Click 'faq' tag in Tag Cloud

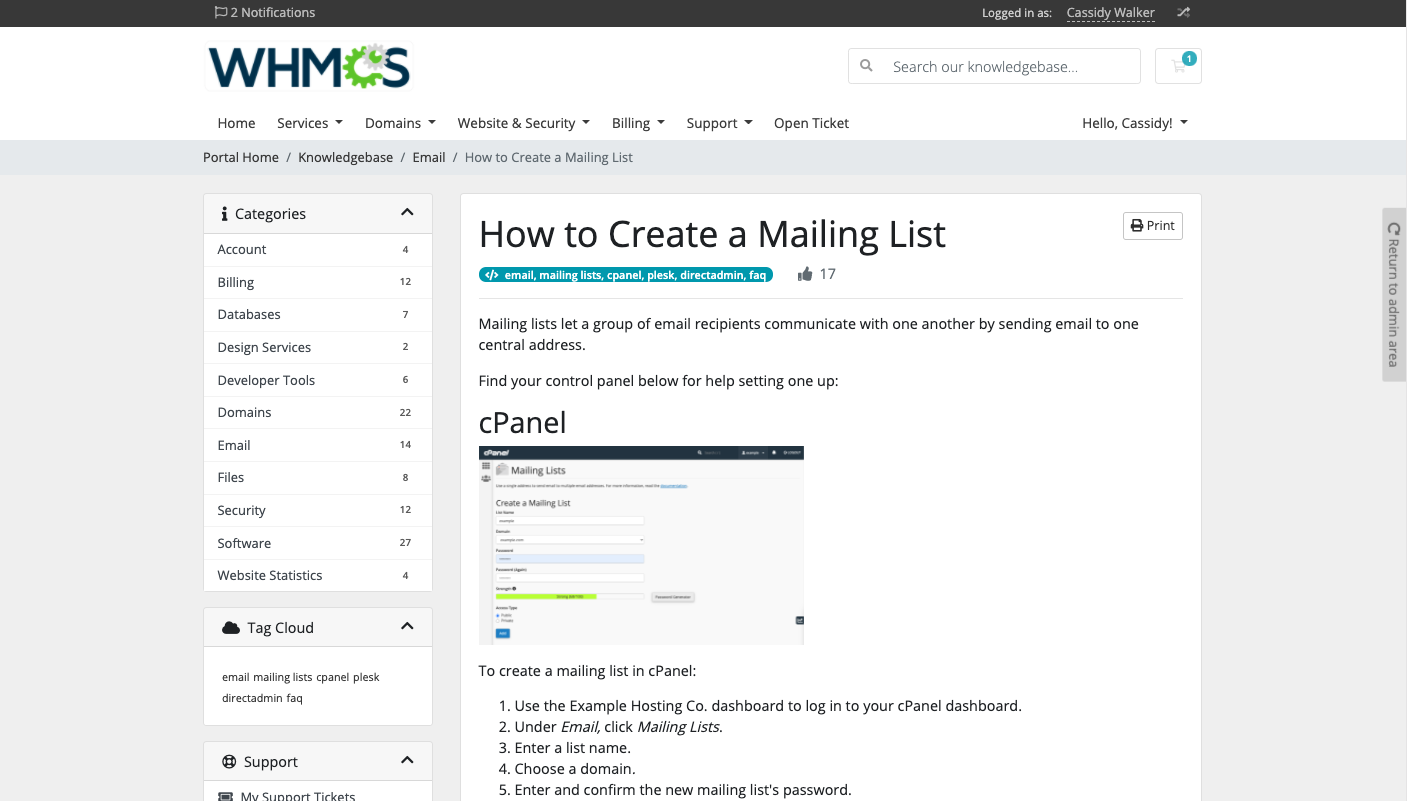pos(294,698)
